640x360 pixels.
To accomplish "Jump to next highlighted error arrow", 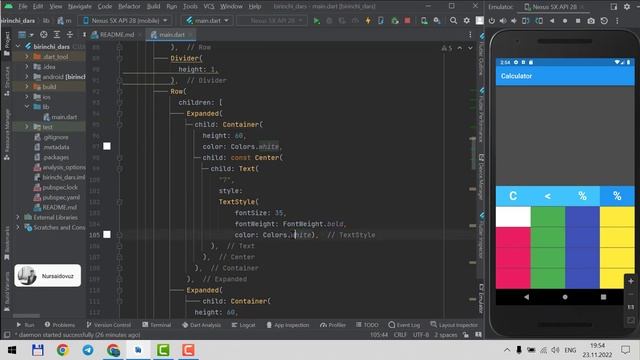I will [x=470, y=48].
